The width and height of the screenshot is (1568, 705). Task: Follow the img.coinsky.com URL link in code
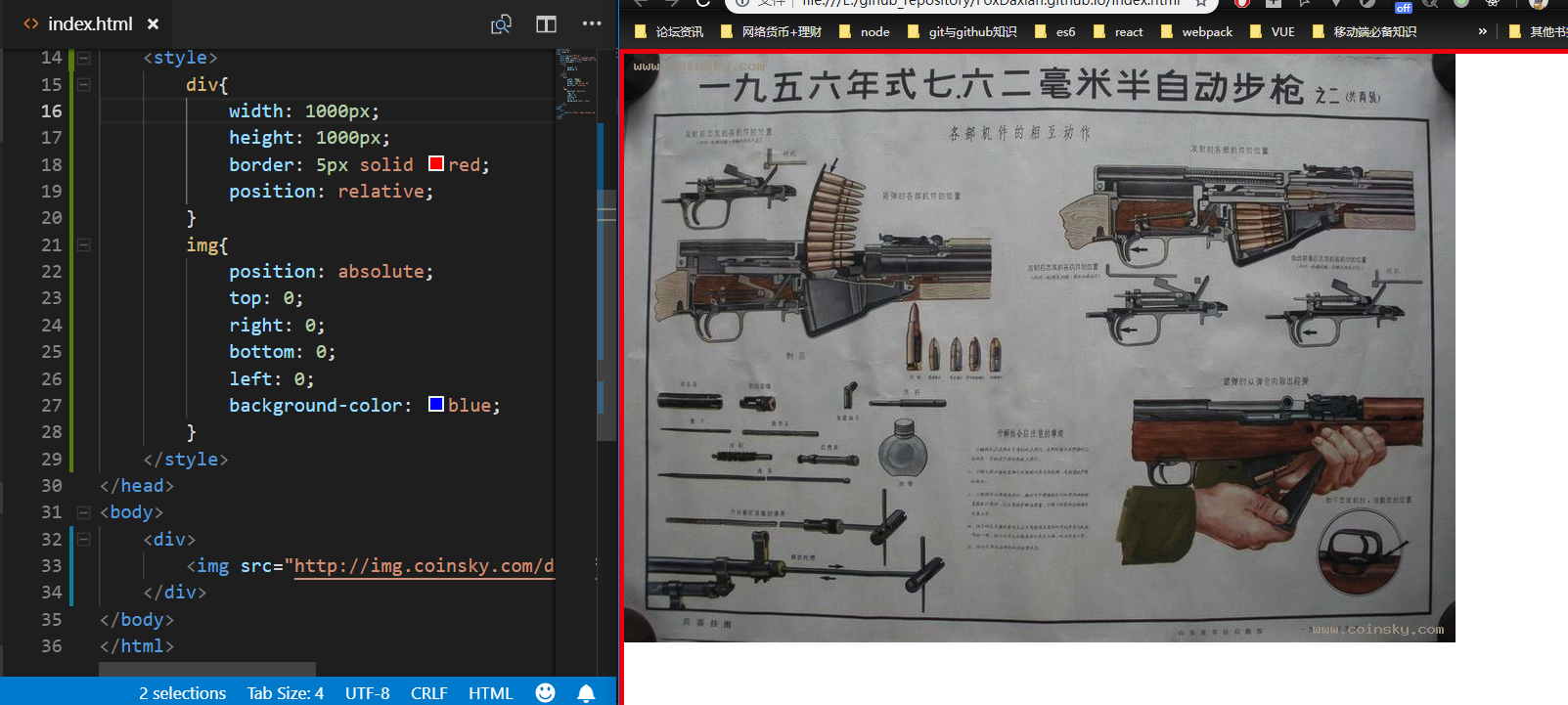tap(424, 566)
